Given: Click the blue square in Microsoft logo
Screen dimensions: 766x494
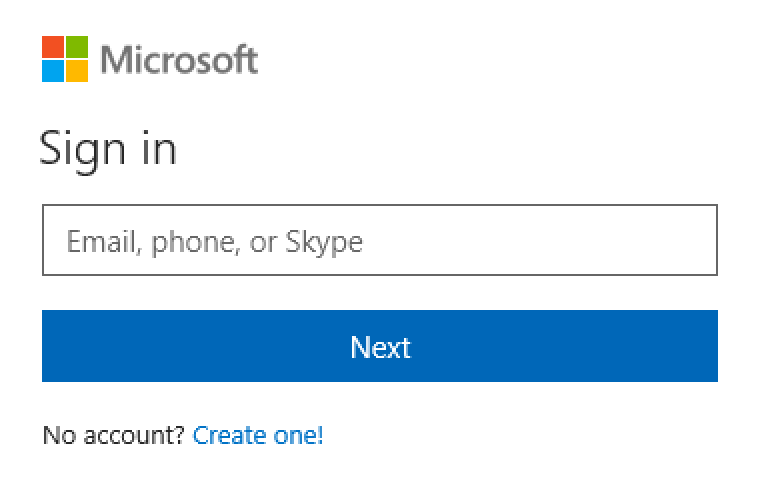Looking at the screenshot, I should pos(53,71).
